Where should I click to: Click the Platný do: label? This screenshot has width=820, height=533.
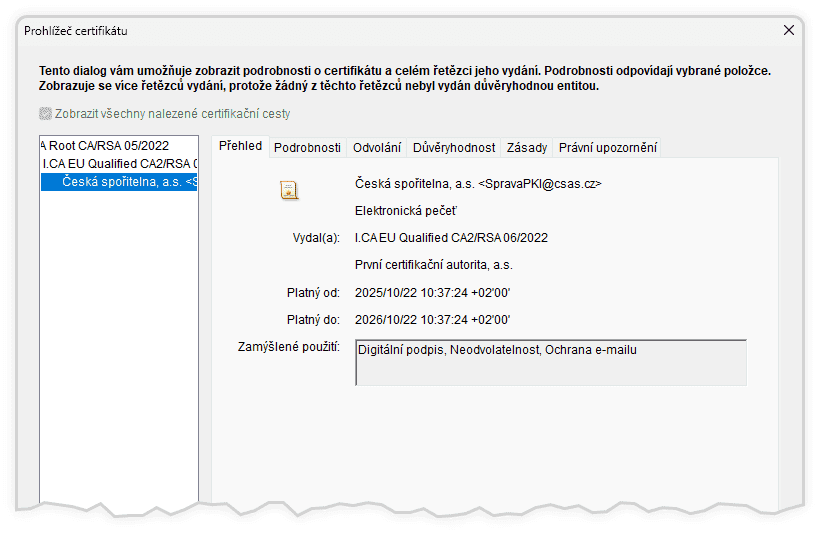click(x=313, y=320)
